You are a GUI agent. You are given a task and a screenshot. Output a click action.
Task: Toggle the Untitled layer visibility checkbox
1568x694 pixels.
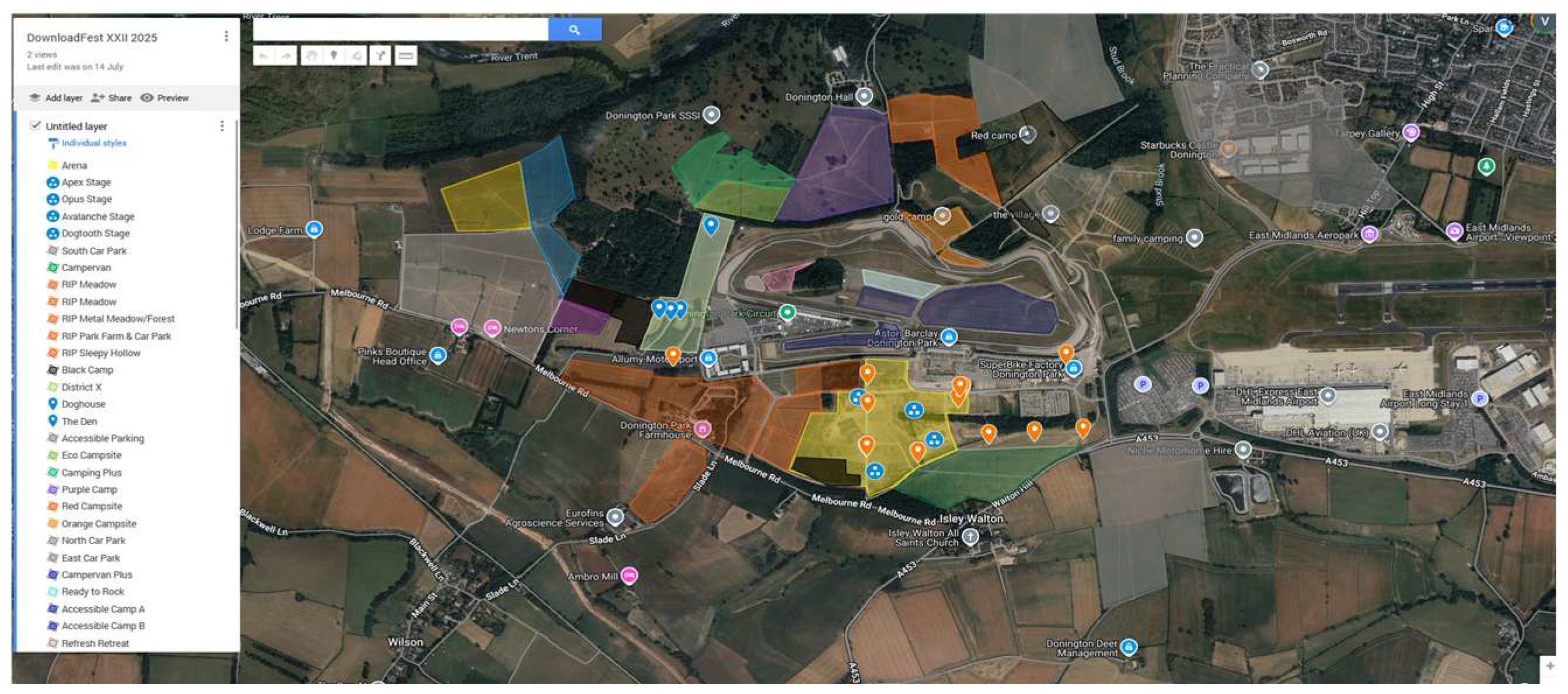[x=35, y=125]
